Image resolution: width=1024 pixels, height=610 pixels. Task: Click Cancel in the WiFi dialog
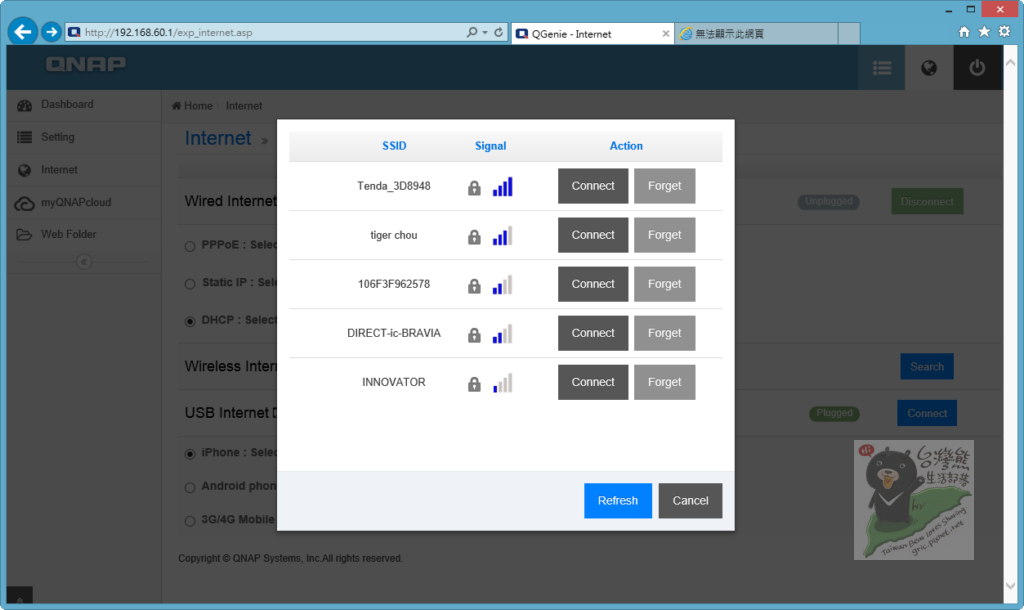[x=690, y=500]
